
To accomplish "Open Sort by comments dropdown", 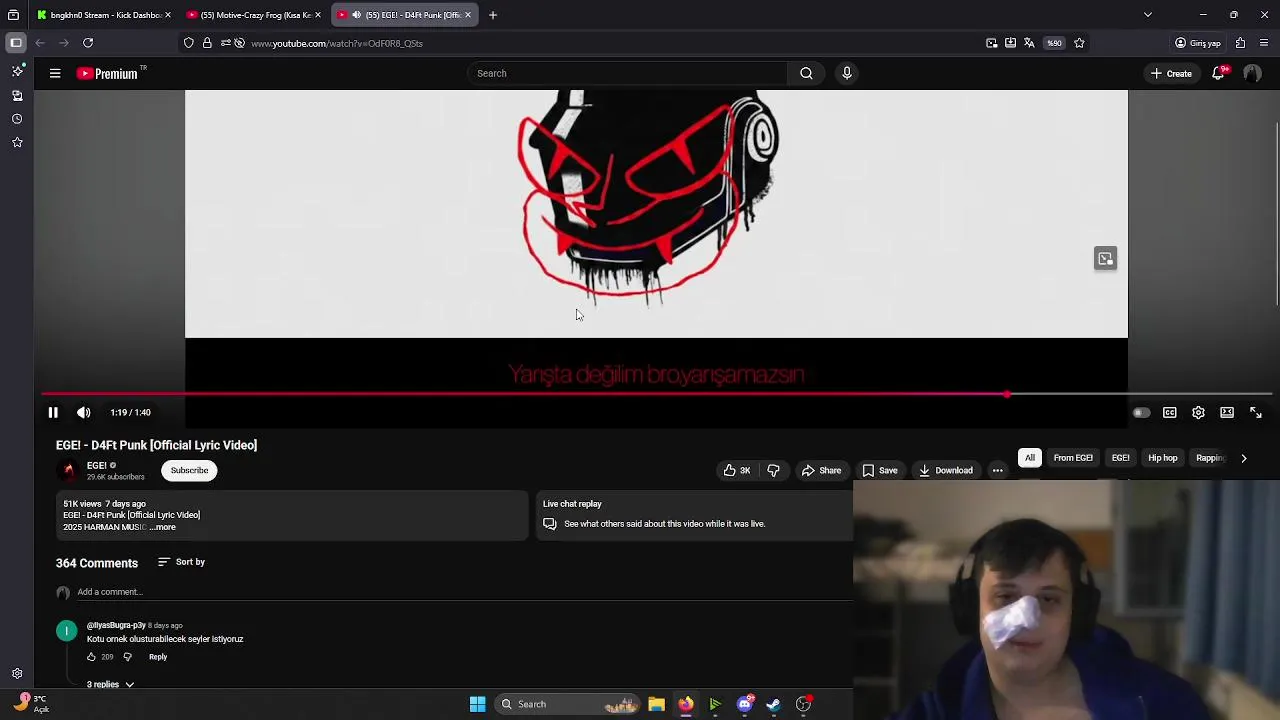I will tap(181, 562).
